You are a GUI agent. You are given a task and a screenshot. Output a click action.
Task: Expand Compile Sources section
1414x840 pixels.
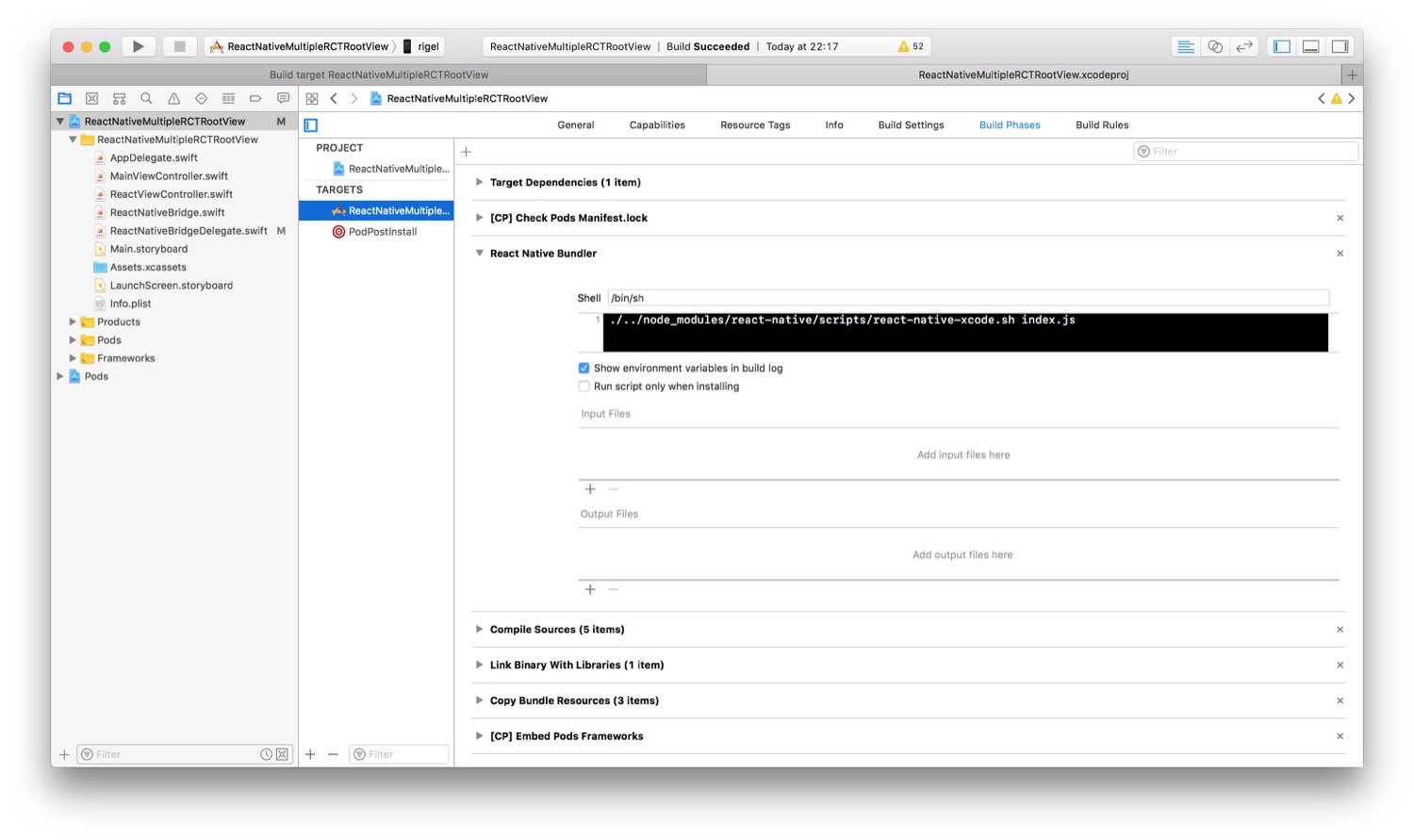pos(479,630)
